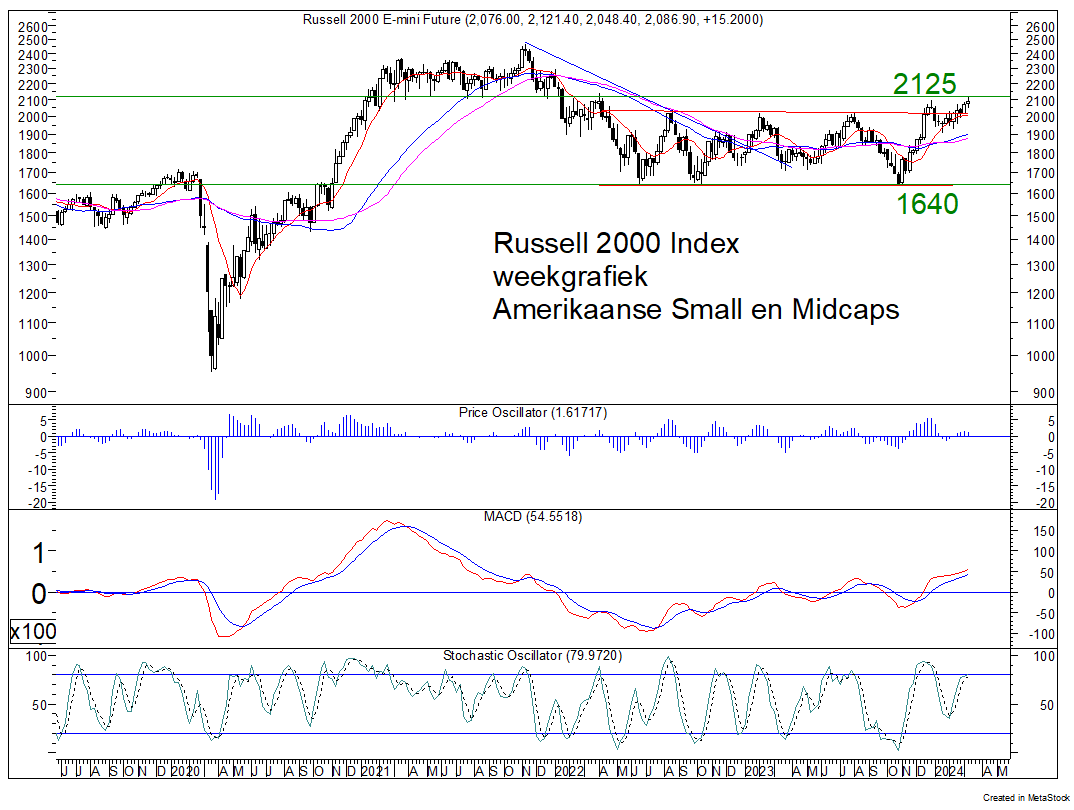Click the 2022 year marker on time axis
The height and width of the screenshot is (810, 1074).
click(568, 771)
